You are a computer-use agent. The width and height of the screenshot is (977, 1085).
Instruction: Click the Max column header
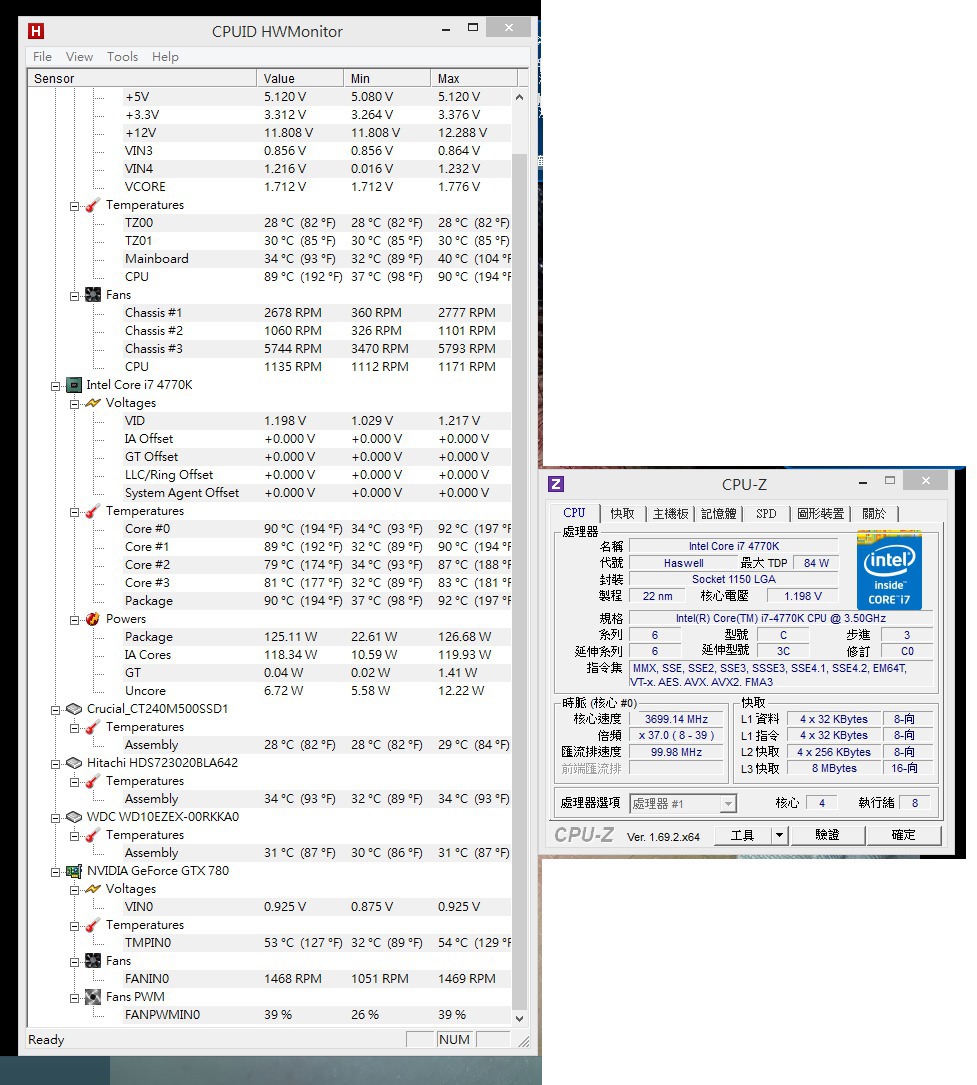point(474,78)
